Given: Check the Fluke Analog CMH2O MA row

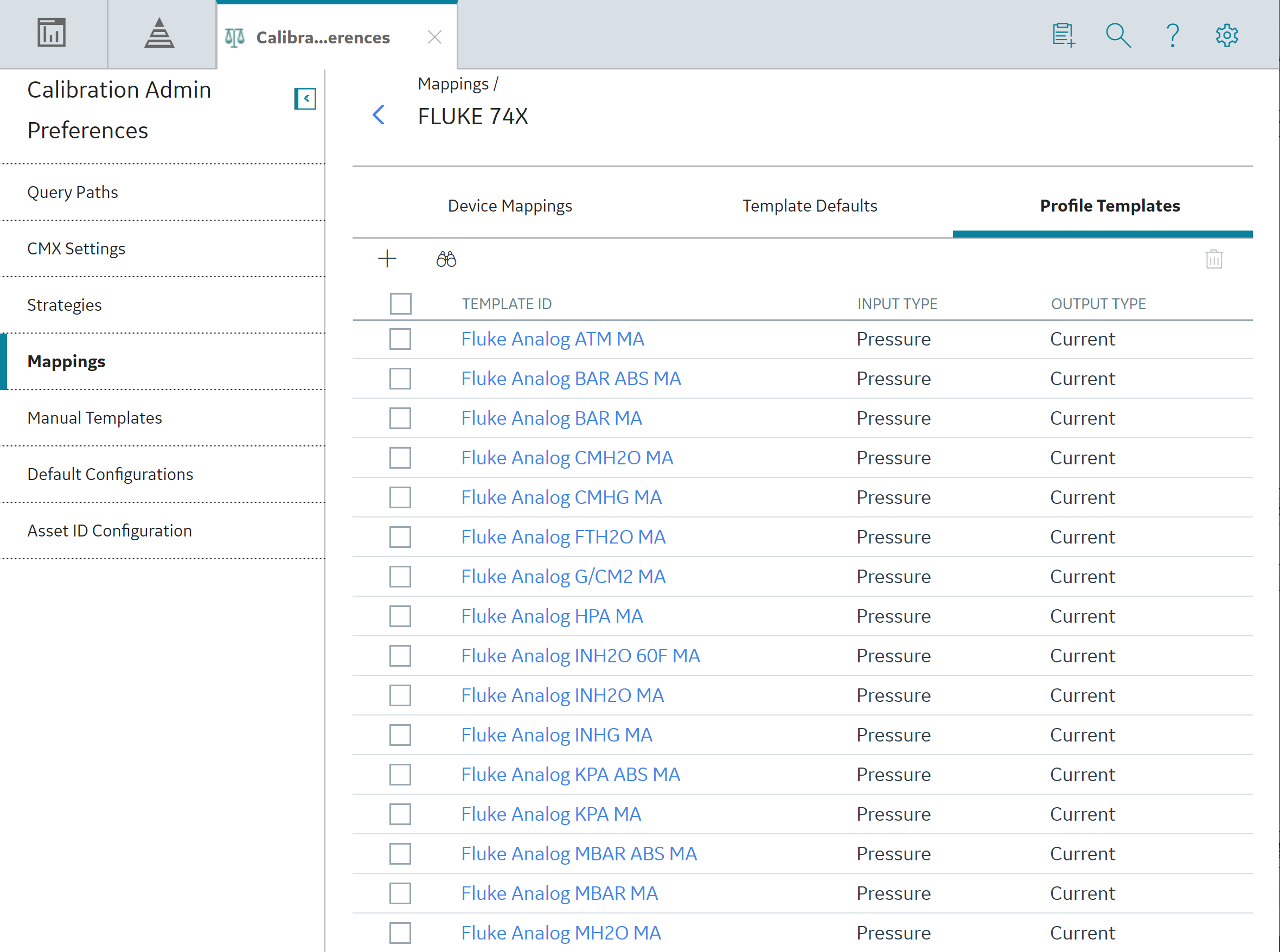Looking at the screenshot, I should pos(400,458).
